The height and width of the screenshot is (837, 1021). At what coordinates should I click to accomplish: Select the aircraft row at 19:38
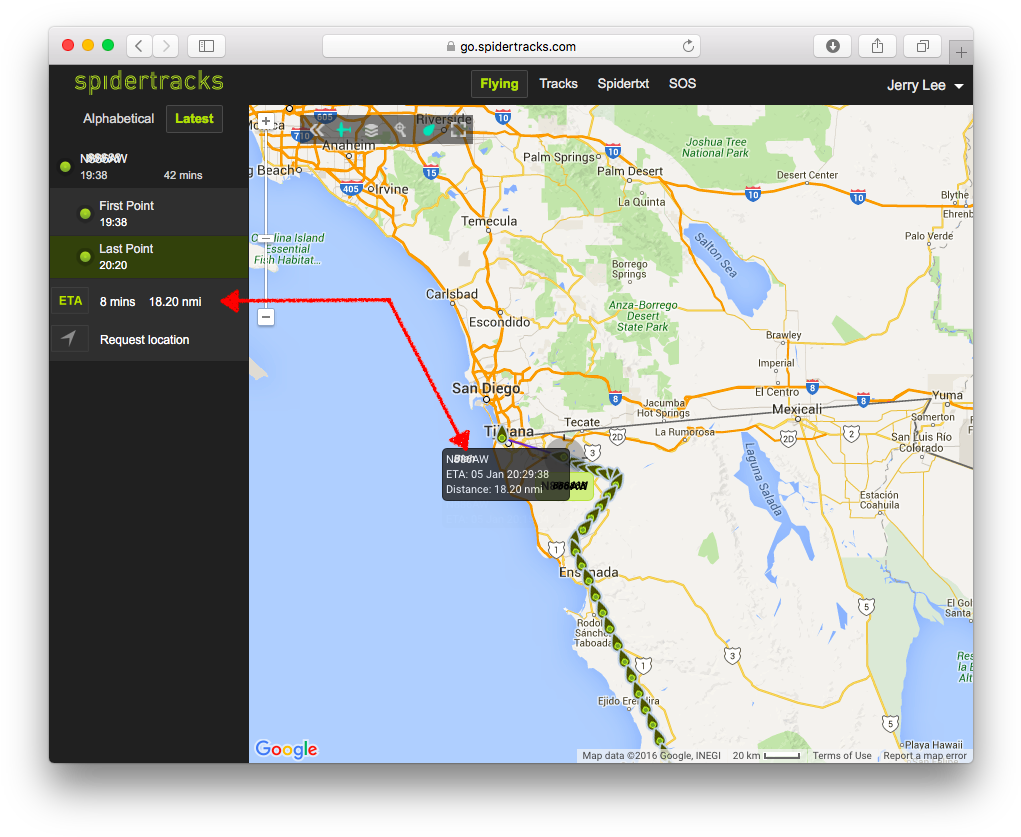coord(149,167)
